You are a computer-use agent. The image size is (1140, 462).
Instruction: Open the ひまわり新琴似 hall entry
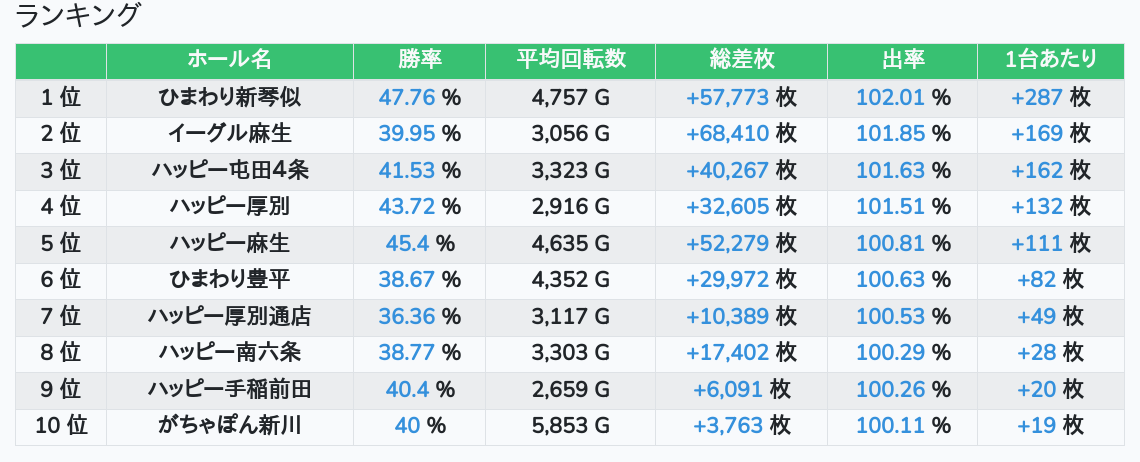tap(229, 97)
